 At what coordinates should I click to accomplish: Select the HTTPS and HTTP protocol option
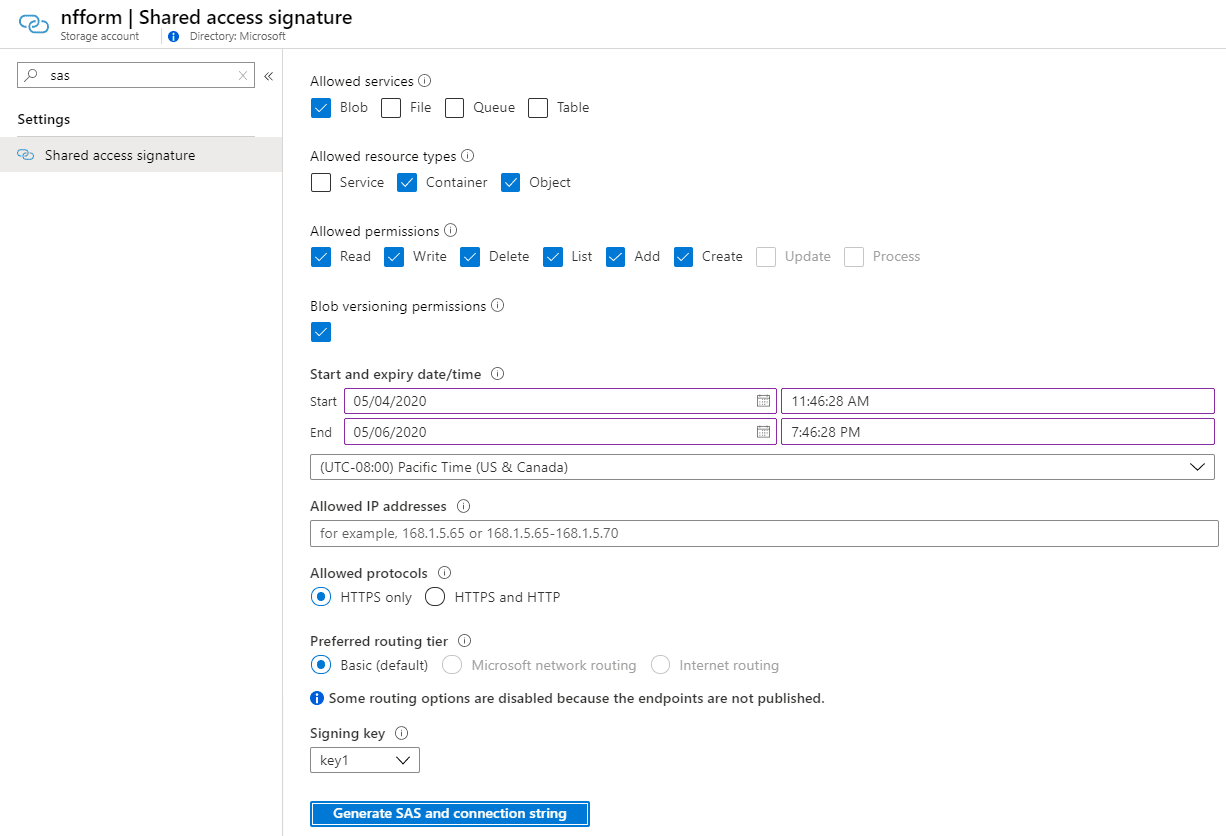click(x=434, y=596)
